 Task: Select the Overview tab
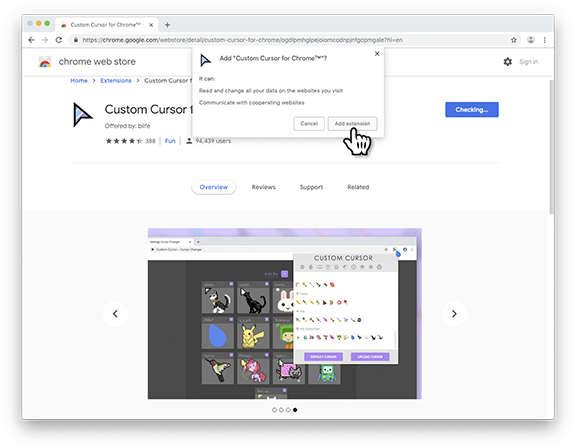point(213,187)
